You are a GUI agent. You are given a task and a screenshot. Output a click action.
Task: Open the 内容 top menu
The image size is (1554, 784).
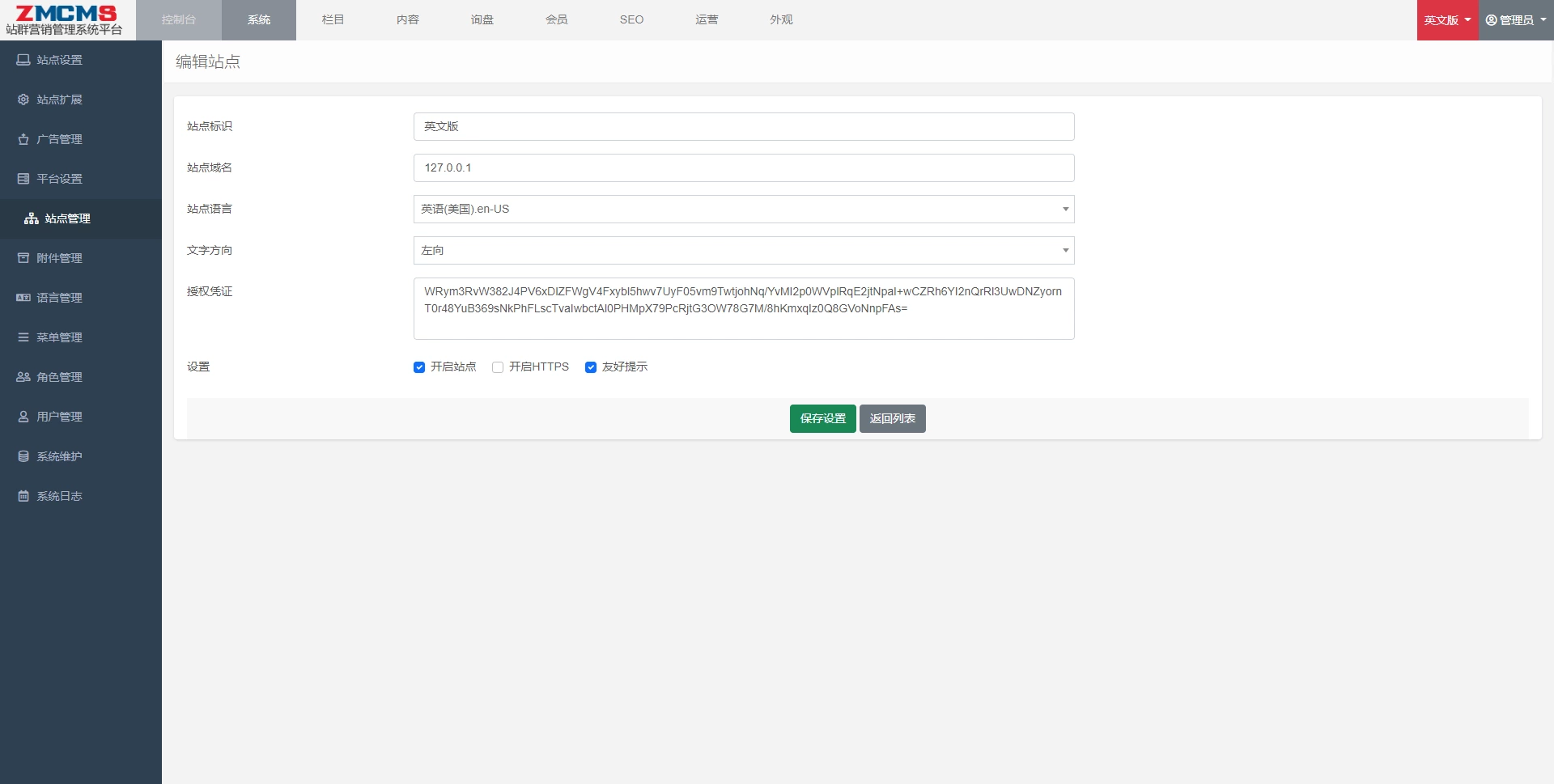[x=408, y=19]
